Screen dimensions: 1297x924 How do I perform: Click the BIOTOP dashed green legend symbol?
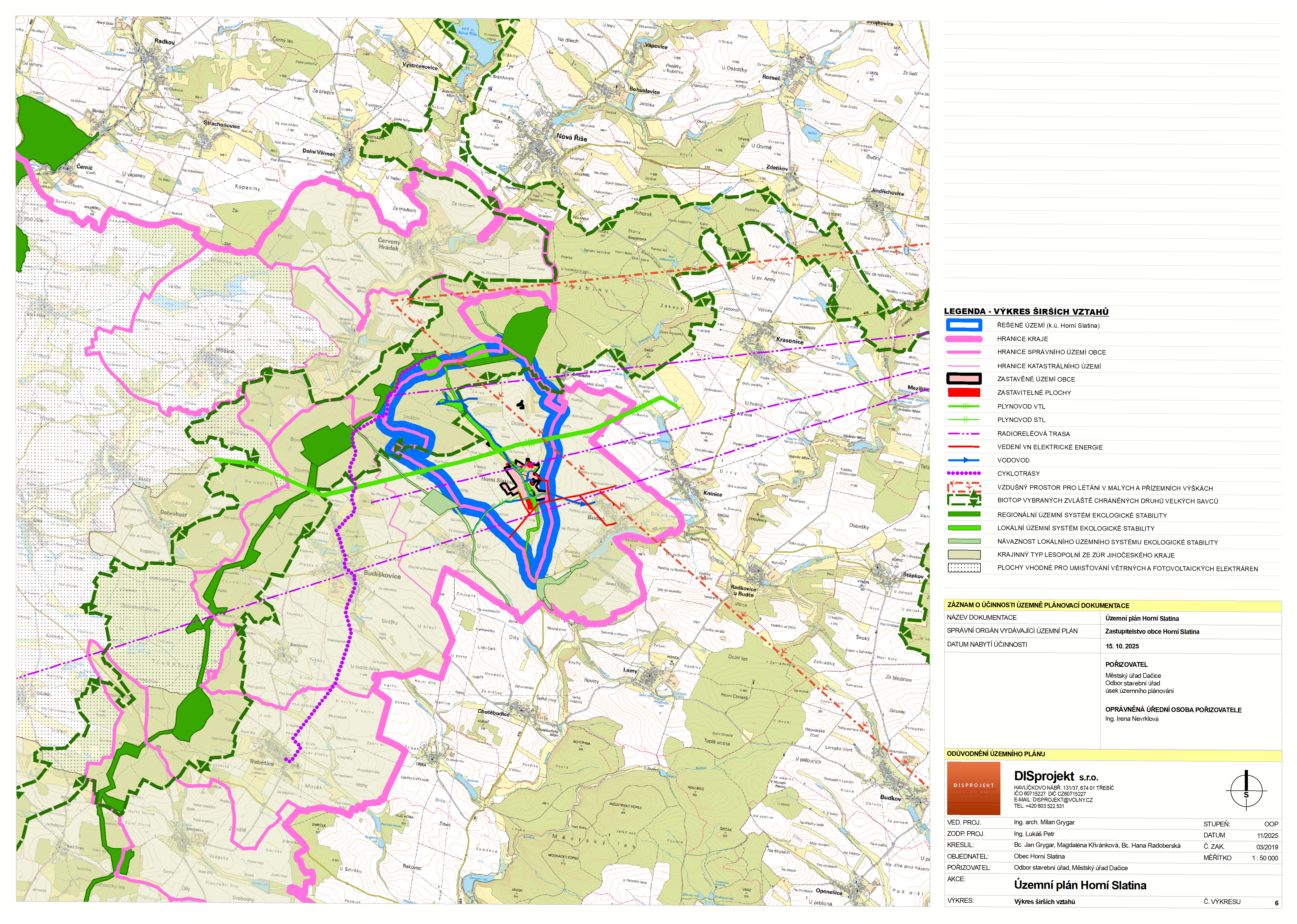[x=964, y=501]
